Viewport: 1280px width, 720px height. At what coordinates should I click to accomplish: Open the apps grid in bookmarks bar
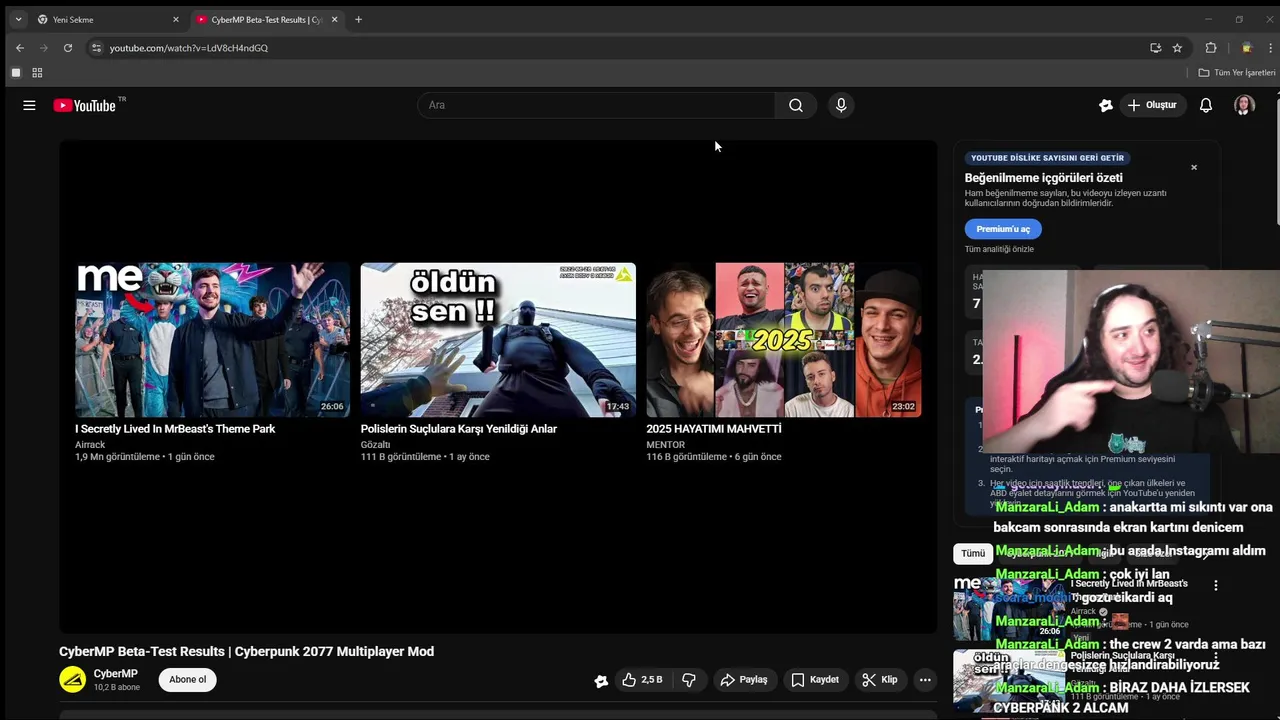[37, 72]
